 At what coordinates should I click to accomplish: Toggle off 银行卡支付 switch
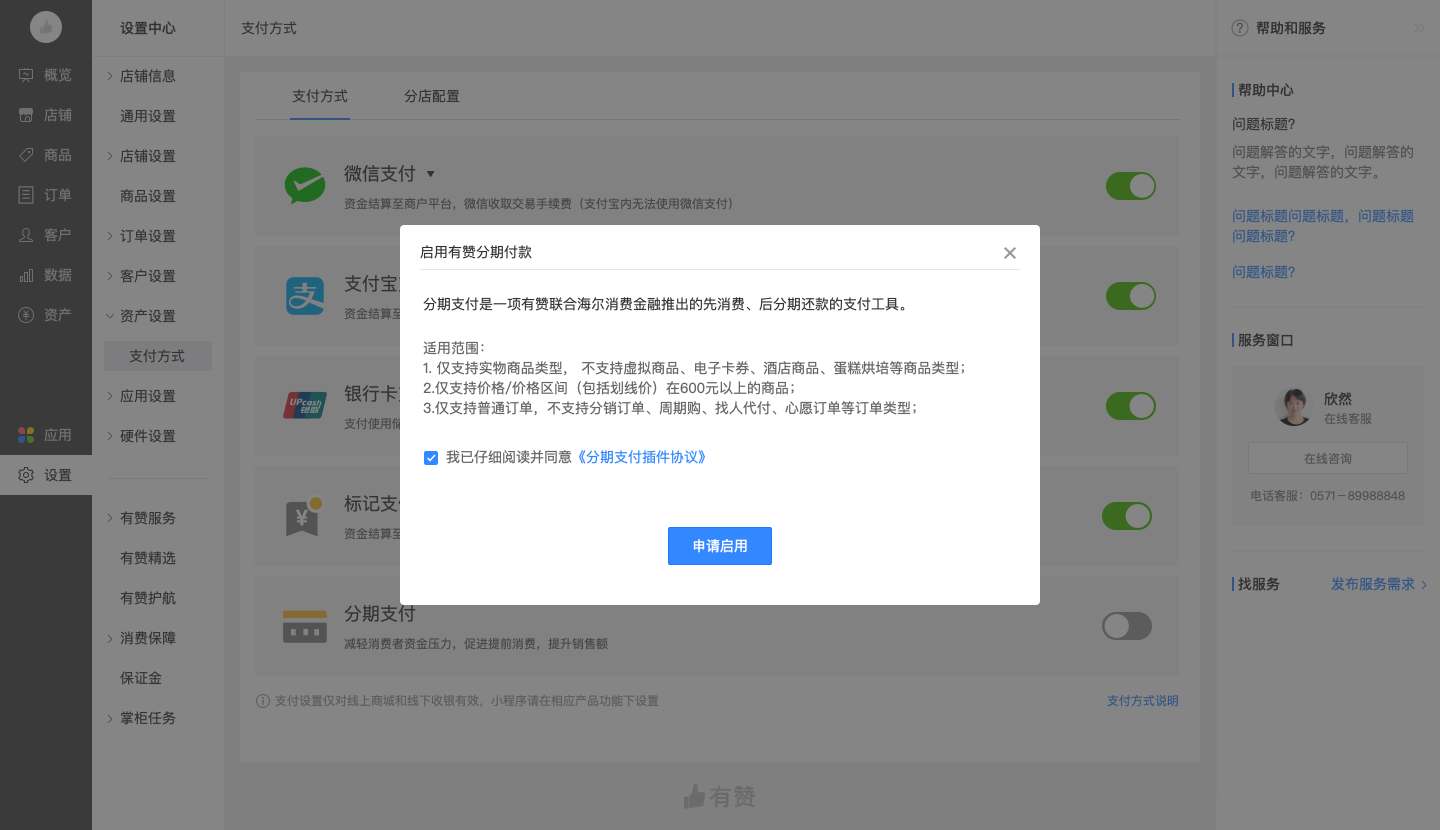click(1131, 406)
